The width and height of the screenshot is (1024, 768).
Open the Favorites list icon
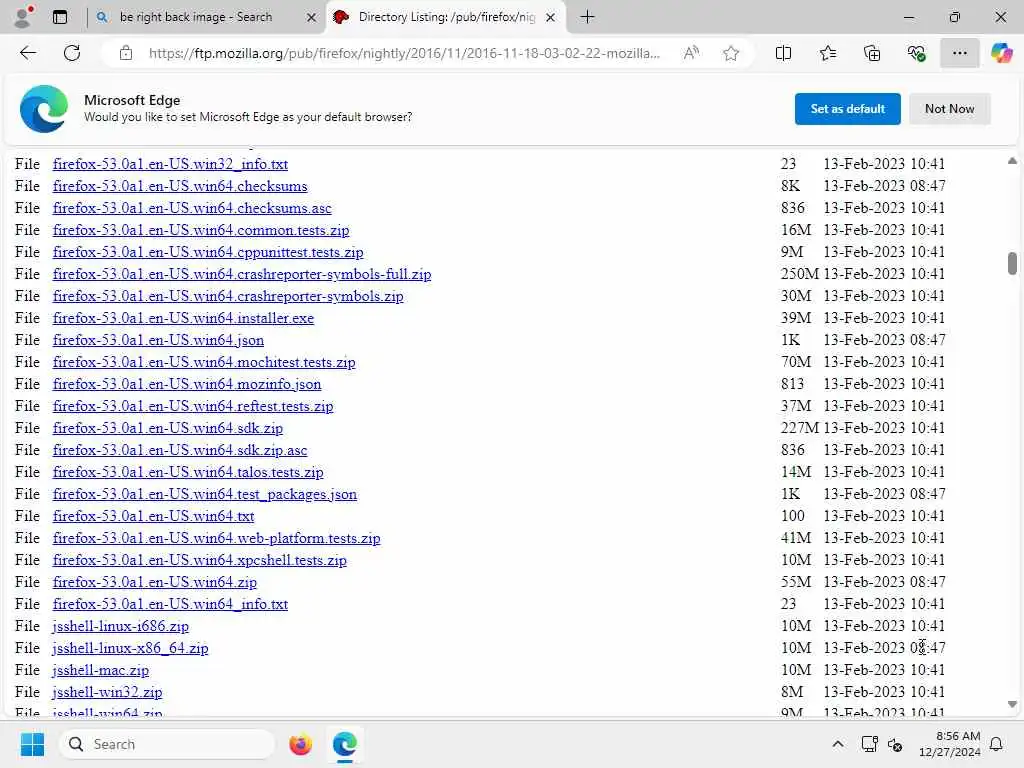tap(827, 53)
